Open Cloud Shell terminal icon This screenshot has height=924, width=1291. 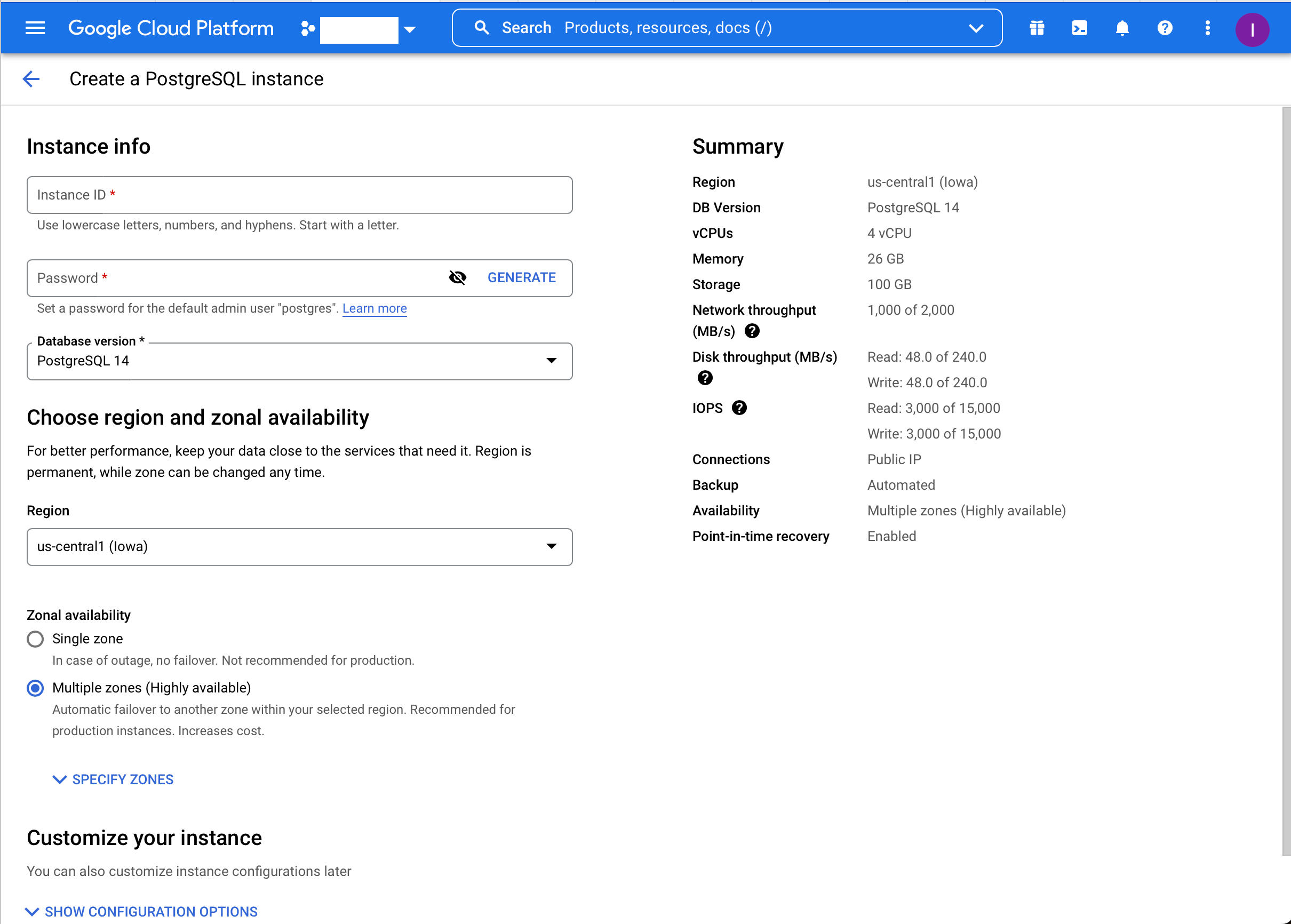1079,28
